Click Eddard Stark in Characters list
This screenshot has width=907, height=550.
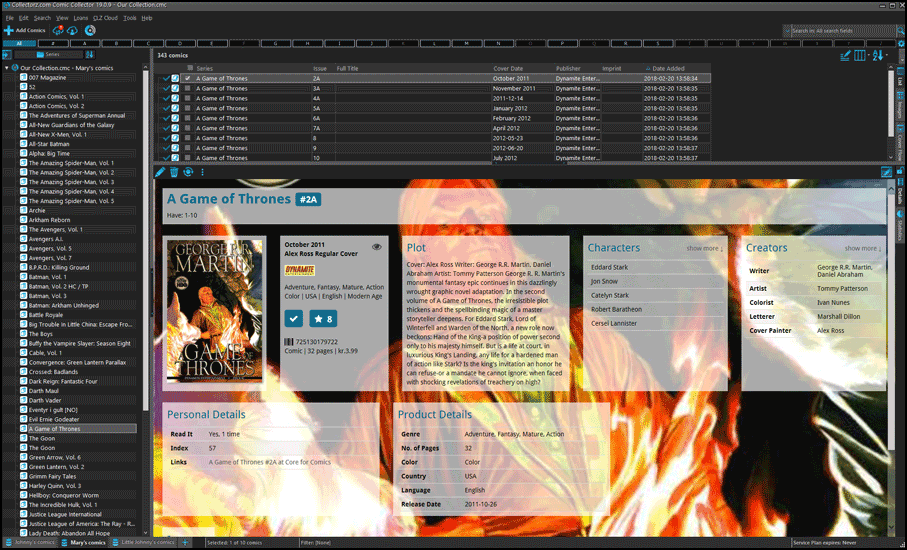pyautogui.click(x=610, y=267)
